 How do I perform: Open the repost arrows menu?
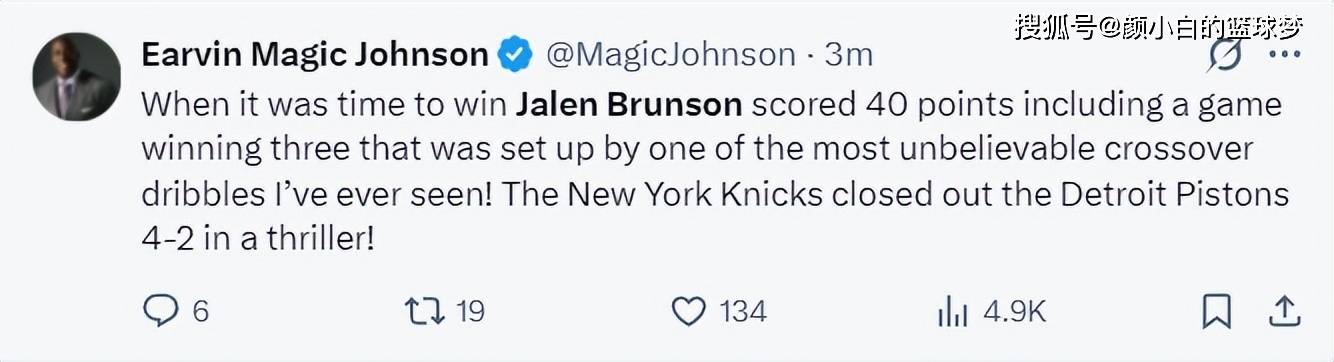(x=425, y=311)
